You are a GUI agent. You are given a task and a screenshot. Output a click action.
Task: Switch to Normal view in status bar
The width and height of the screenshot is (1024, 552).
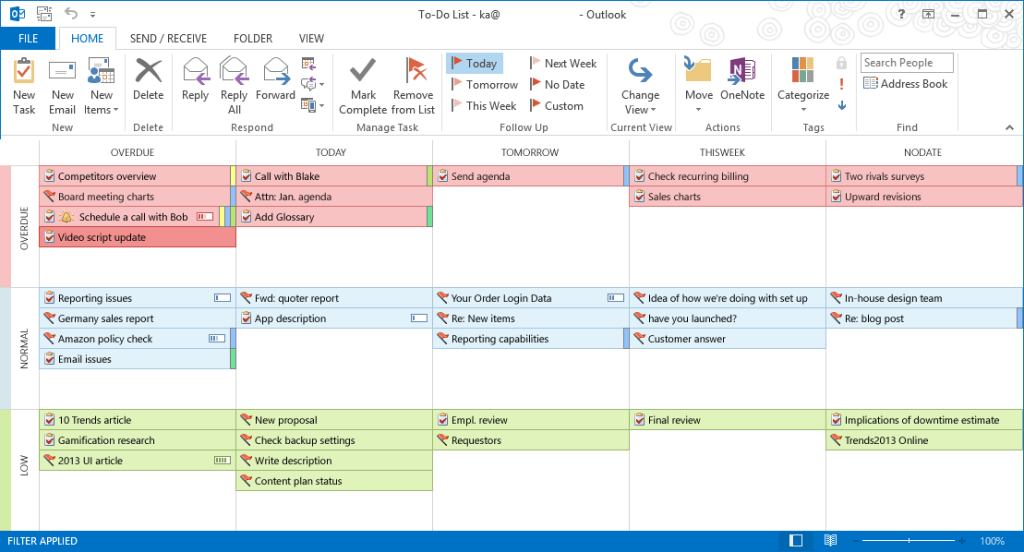[795, 540]
